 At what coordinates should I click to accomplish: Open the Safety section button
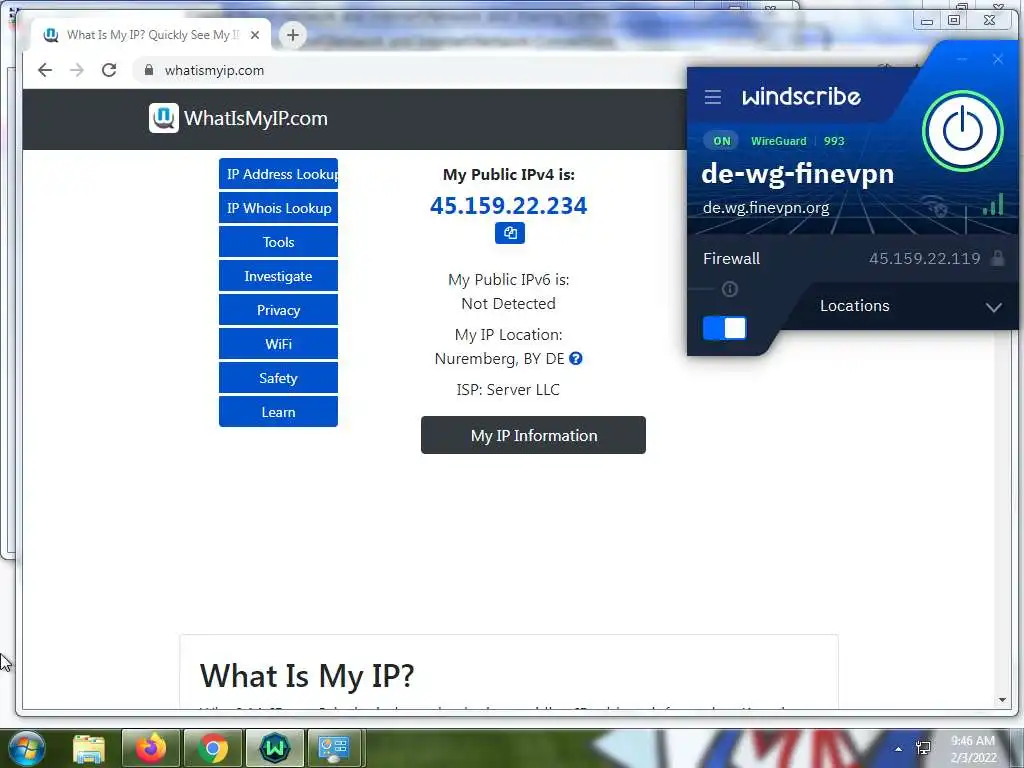tap(278, 378)
